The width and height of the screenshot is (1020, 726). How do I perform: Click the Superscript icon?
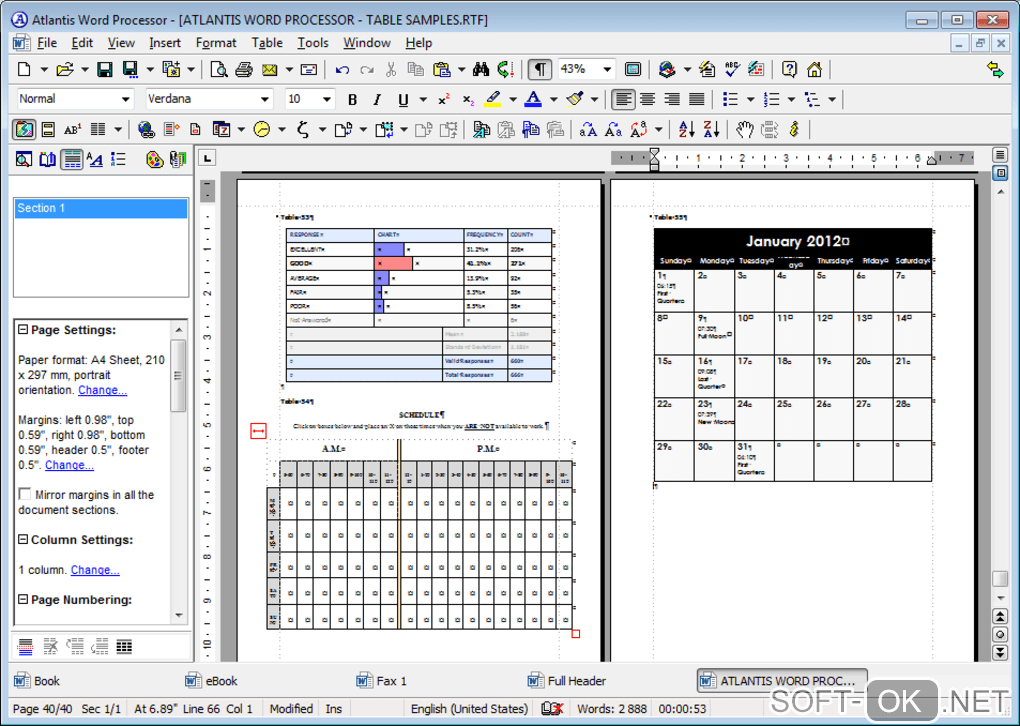(x=444, y=100)
